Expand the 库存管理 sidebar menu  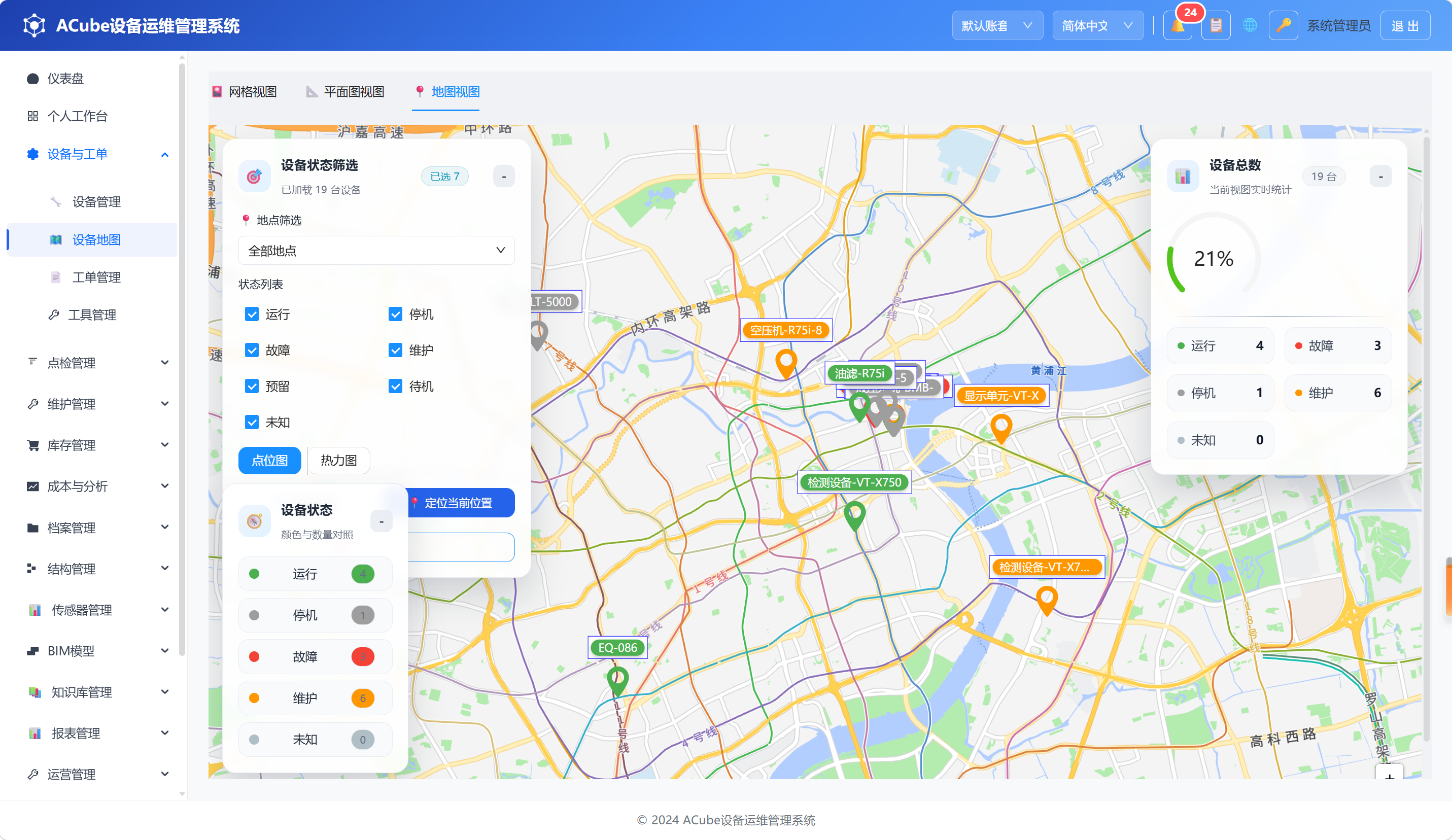[x=93, y=445]
